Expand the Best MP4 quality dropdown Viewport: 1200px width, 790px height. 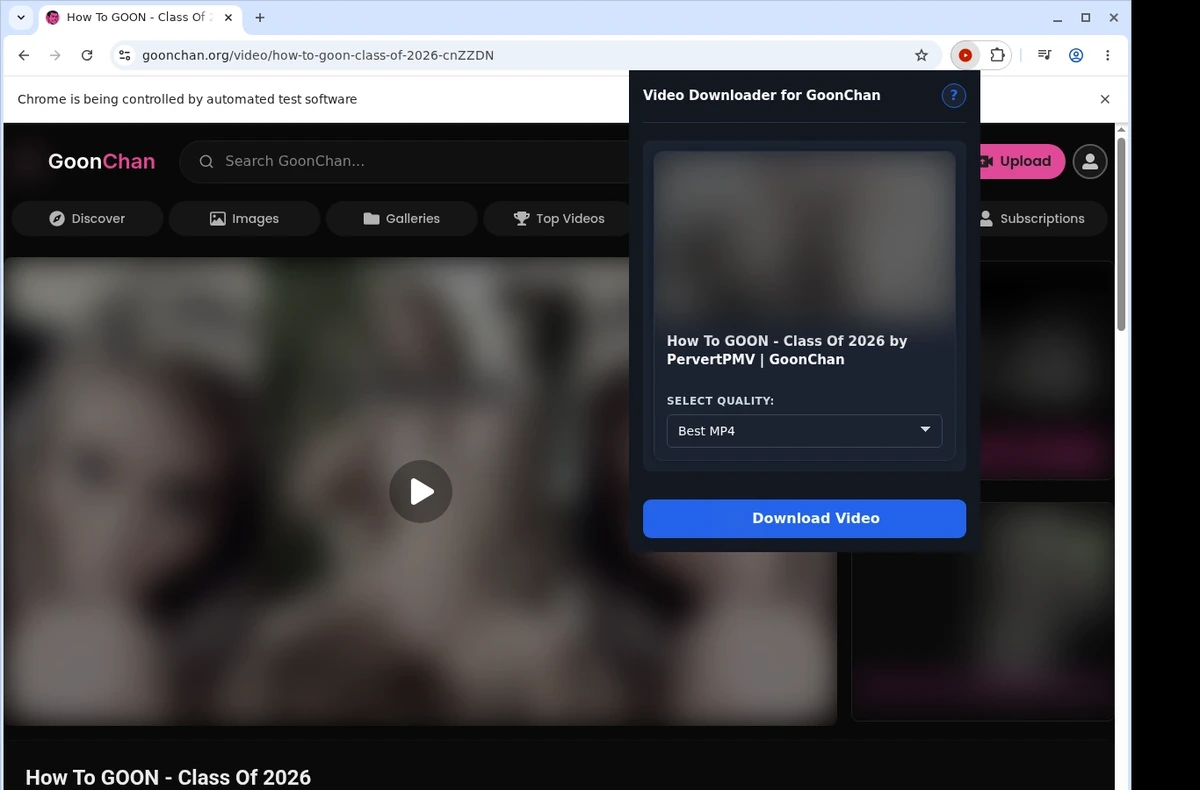coord(804,431)
